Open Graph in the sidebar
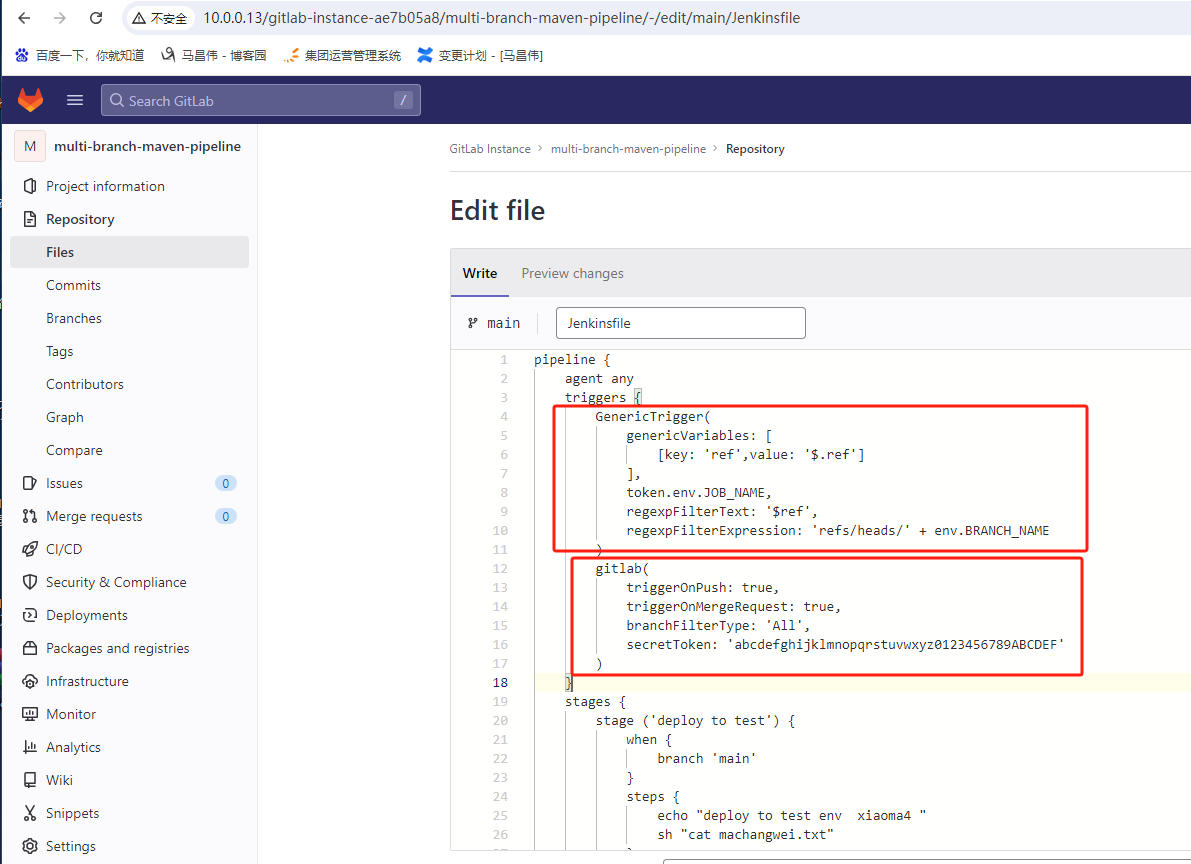Viewport: 1191px width, 864px height. pyautogui.click(x=65, y=417)
